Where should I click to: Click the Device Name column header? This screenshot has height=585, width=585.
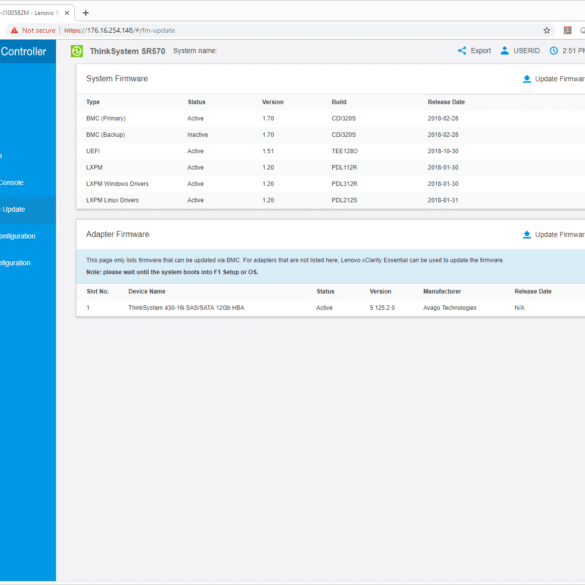tap(147, 291)
